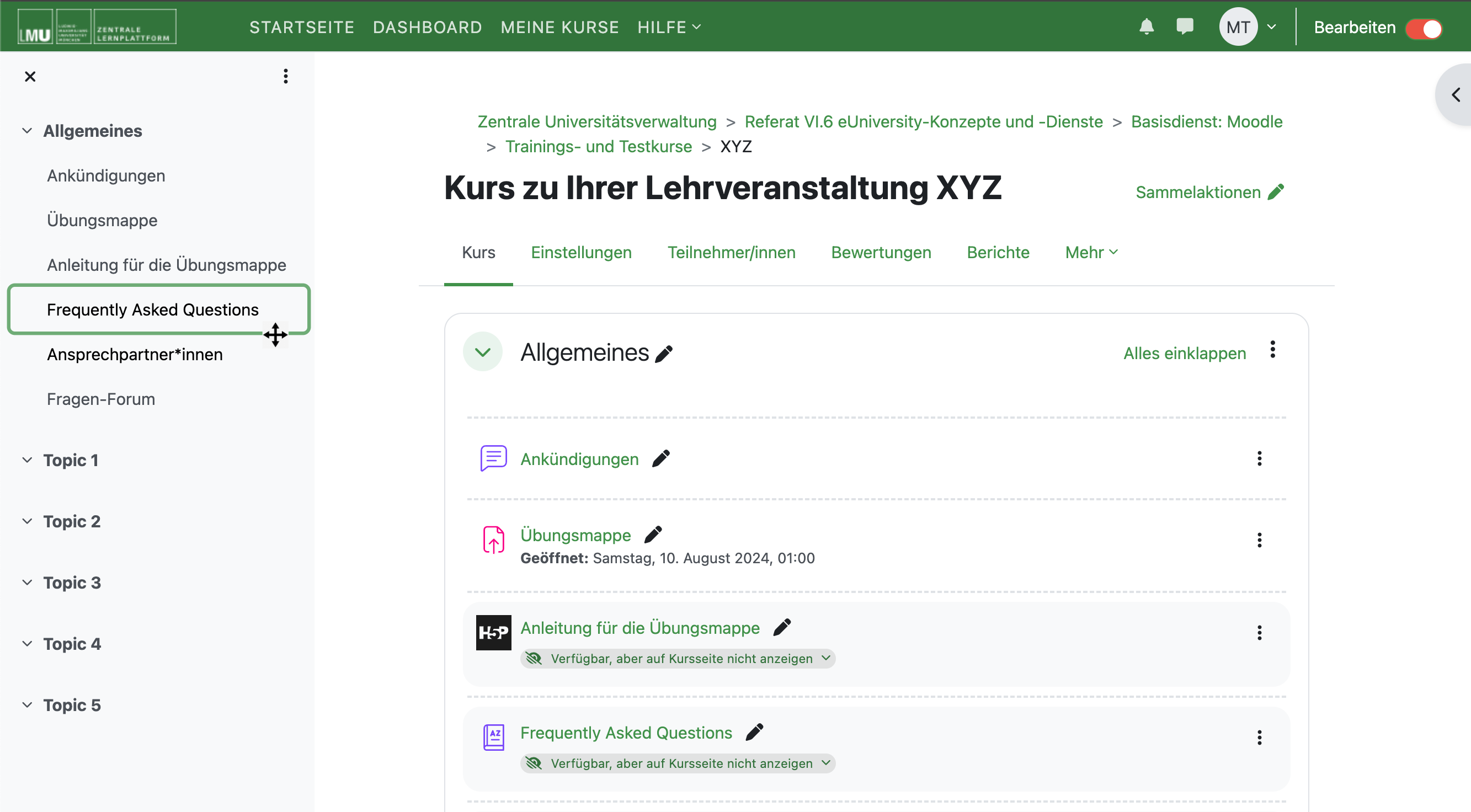Open Basisdienst: Moodle breadcrumb link
Image resolution: width=1471 pixels, height=812 pixels.
point(1206,121)
